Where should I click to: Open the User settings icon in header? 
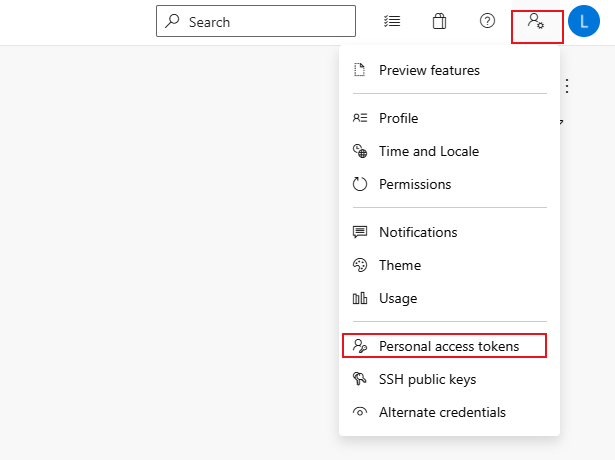tap(536, 21)
